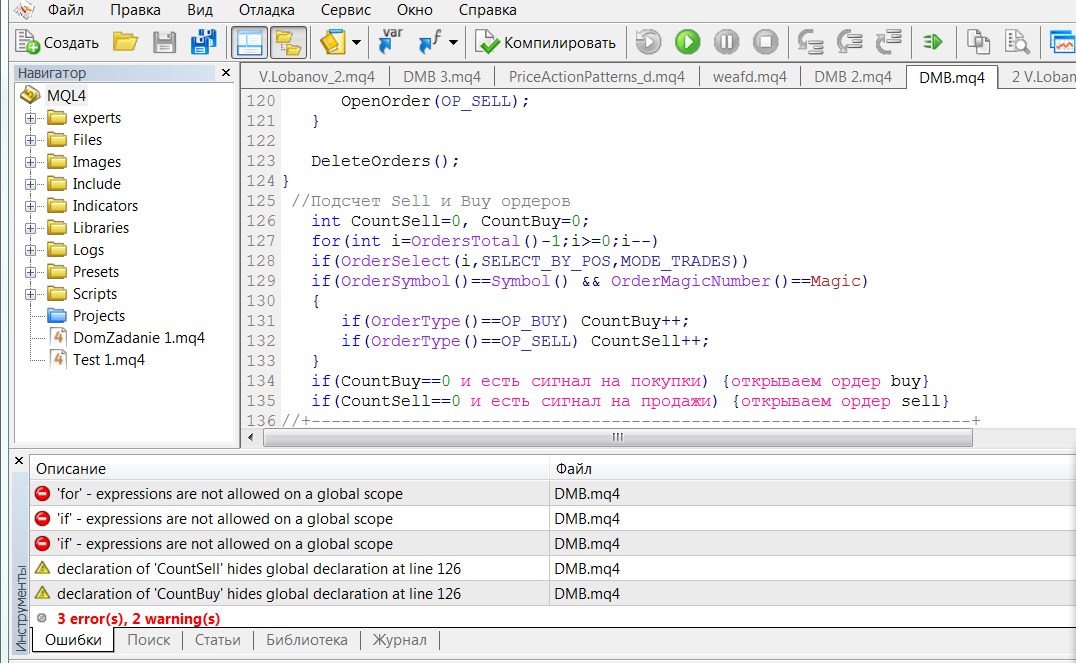Image resolution: width=1076 pixels, height=663 pixels.
Task: Expand the Presets folder
Action: pyautogui.click(x=30, y=272)
